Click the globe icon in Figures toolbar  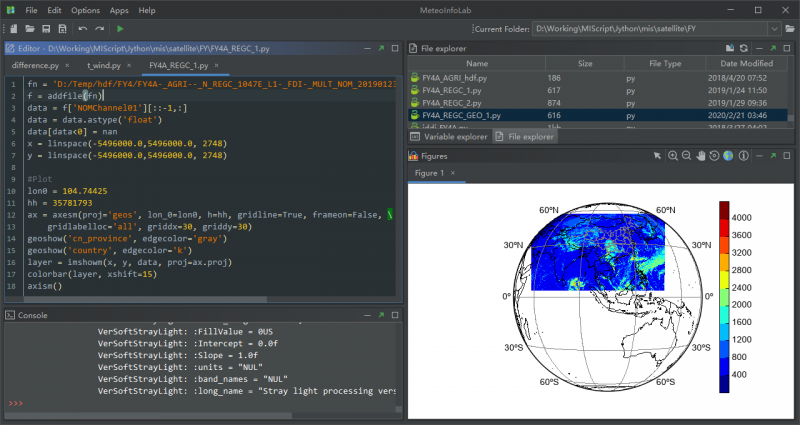(x=728, y=156)
